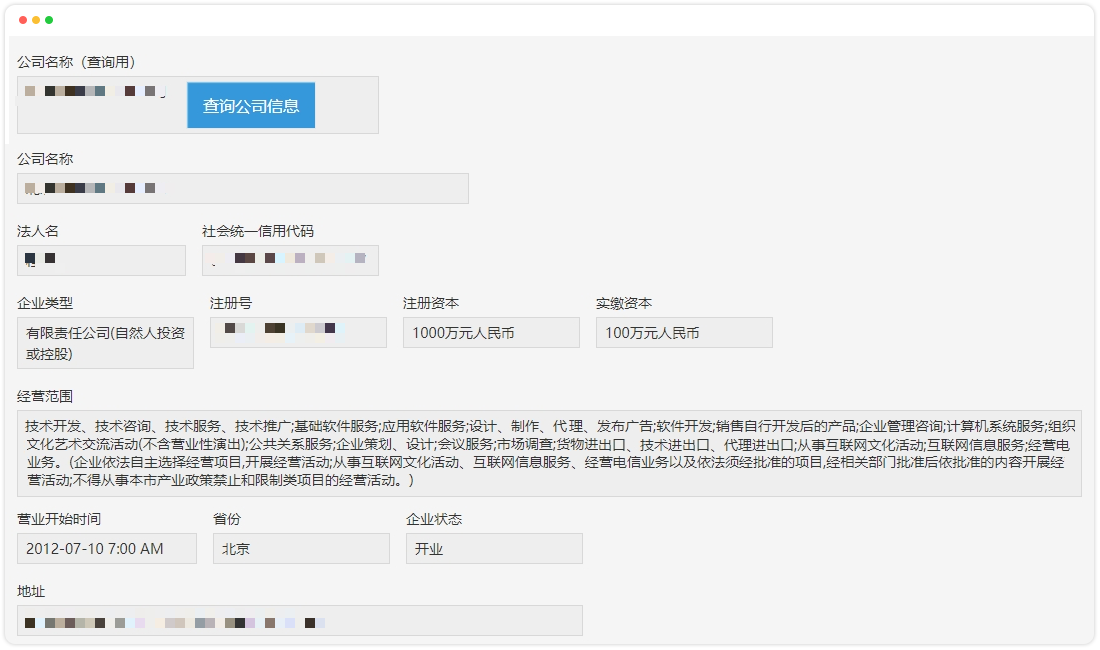Viewport: 1100px width, 650px height.
Task: Click the 省份 label
Action: [227, 519]
